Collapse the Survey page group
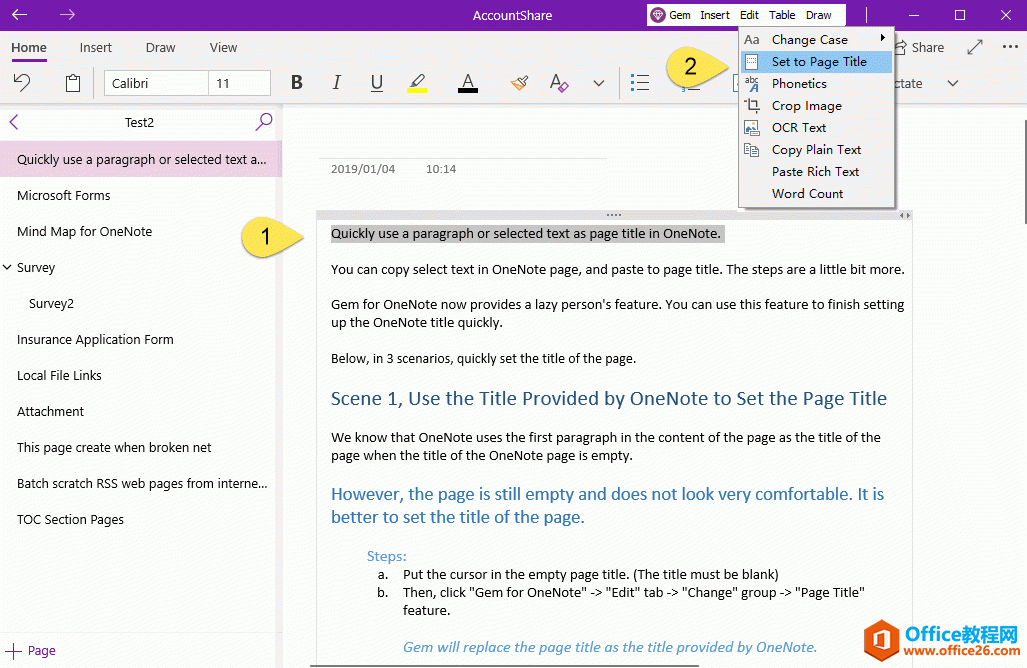Image resolution: width=1027 pixels, height=668 pixels. click(8, 268)
